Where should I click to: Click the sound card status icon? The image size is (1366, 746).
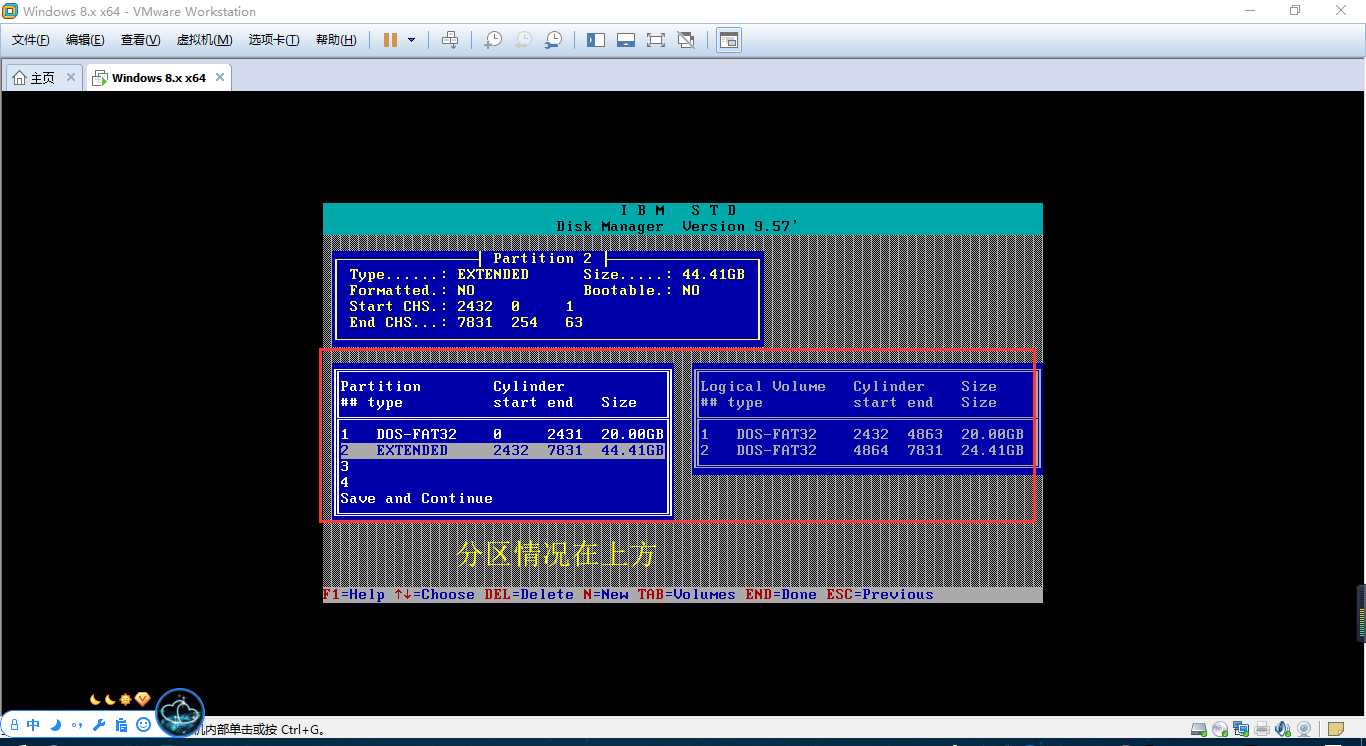click(x=1284, y=730)
